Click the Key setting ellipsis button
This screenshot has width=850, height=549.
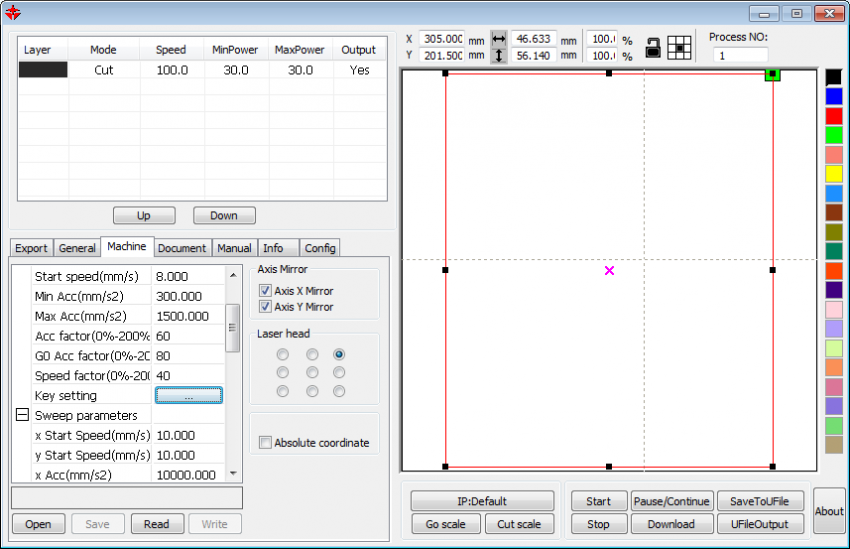(188, 396)
